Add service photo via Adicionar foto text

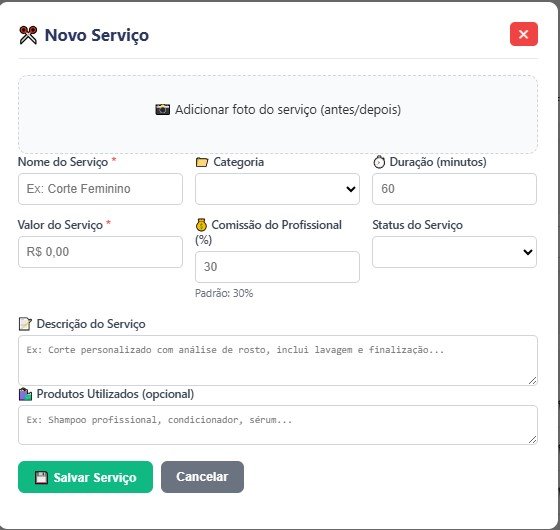[288, 109]
